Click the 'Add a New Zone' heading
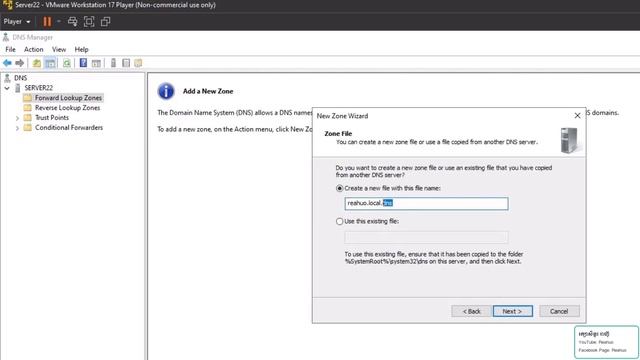Image resolution: width=640 pixels, height=360 pixels. pos(208,91)
